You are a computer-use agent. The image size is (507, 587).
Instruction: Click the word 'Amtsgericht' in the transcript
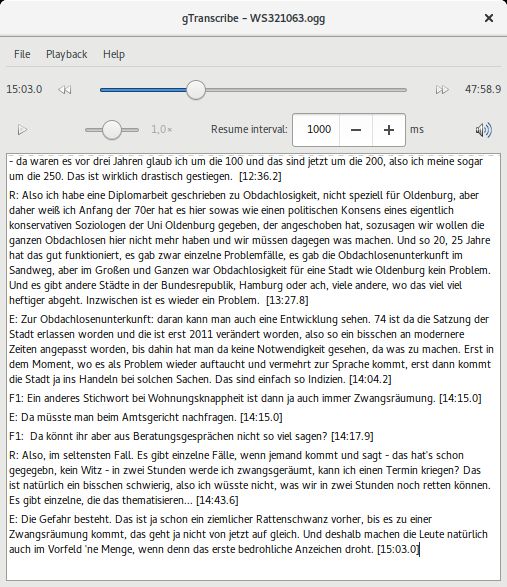[x=152, y=417]
